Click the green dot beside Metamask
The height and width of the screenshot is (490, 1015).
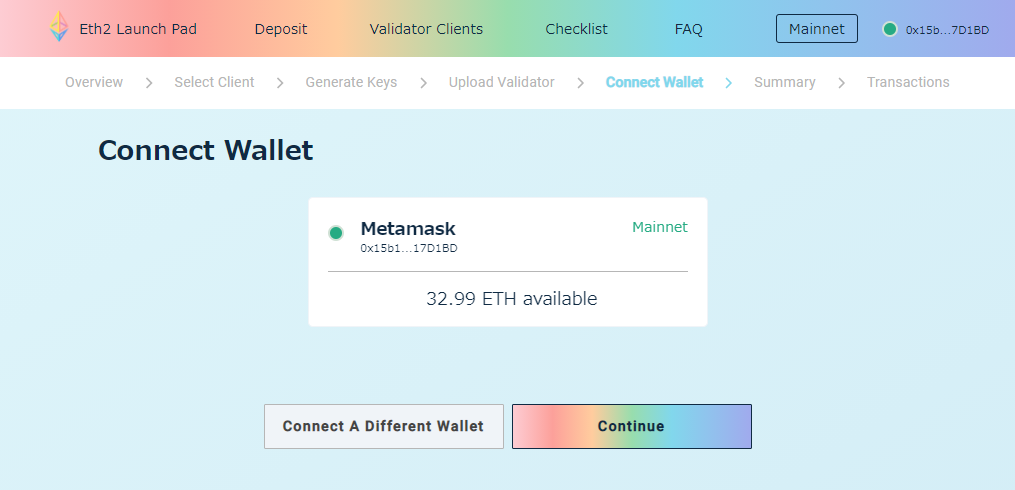point(336,233)
